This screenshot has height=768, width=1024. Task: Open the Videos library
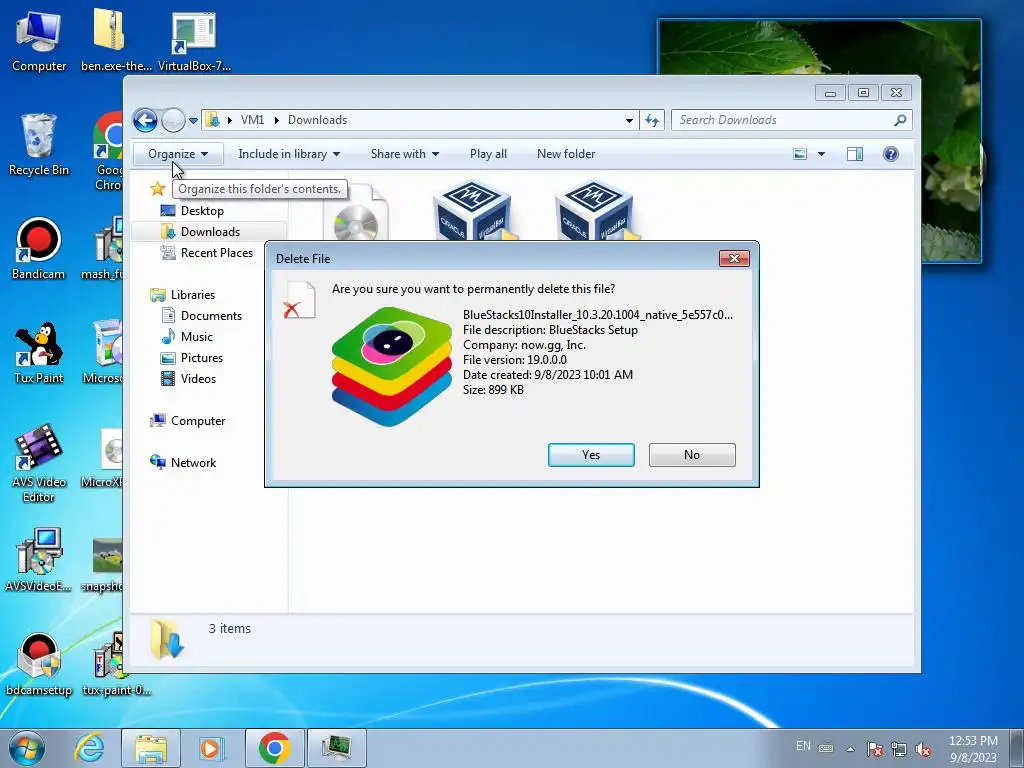tap(198, 379)
